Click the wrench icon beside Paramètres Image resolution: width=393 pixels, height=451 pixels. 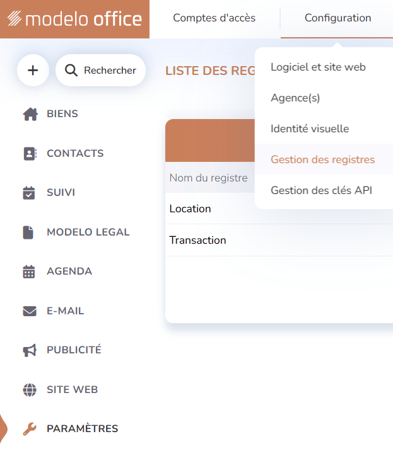tap(30, 429)
